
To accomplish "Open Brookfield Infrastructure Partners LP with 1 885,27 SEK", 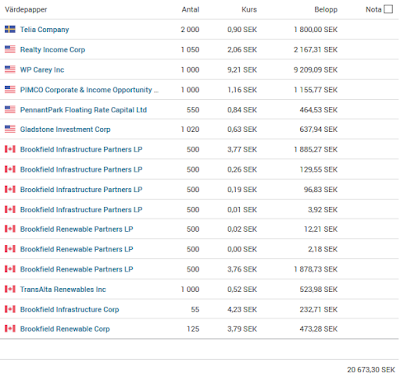I will [x=81, y=149].
